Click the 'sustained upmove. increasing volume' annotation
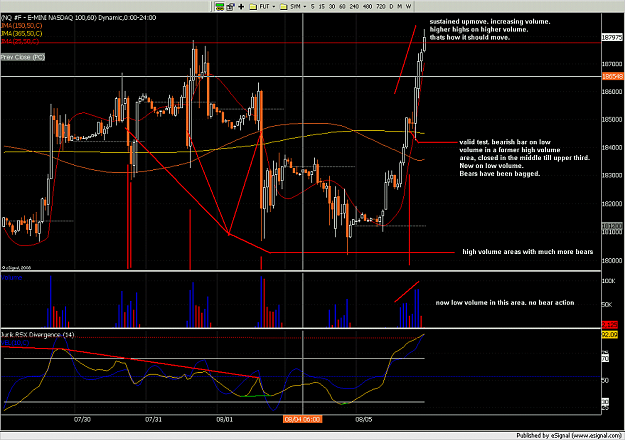This screenshot has width=625, height=440. click(x=490, y=22)
